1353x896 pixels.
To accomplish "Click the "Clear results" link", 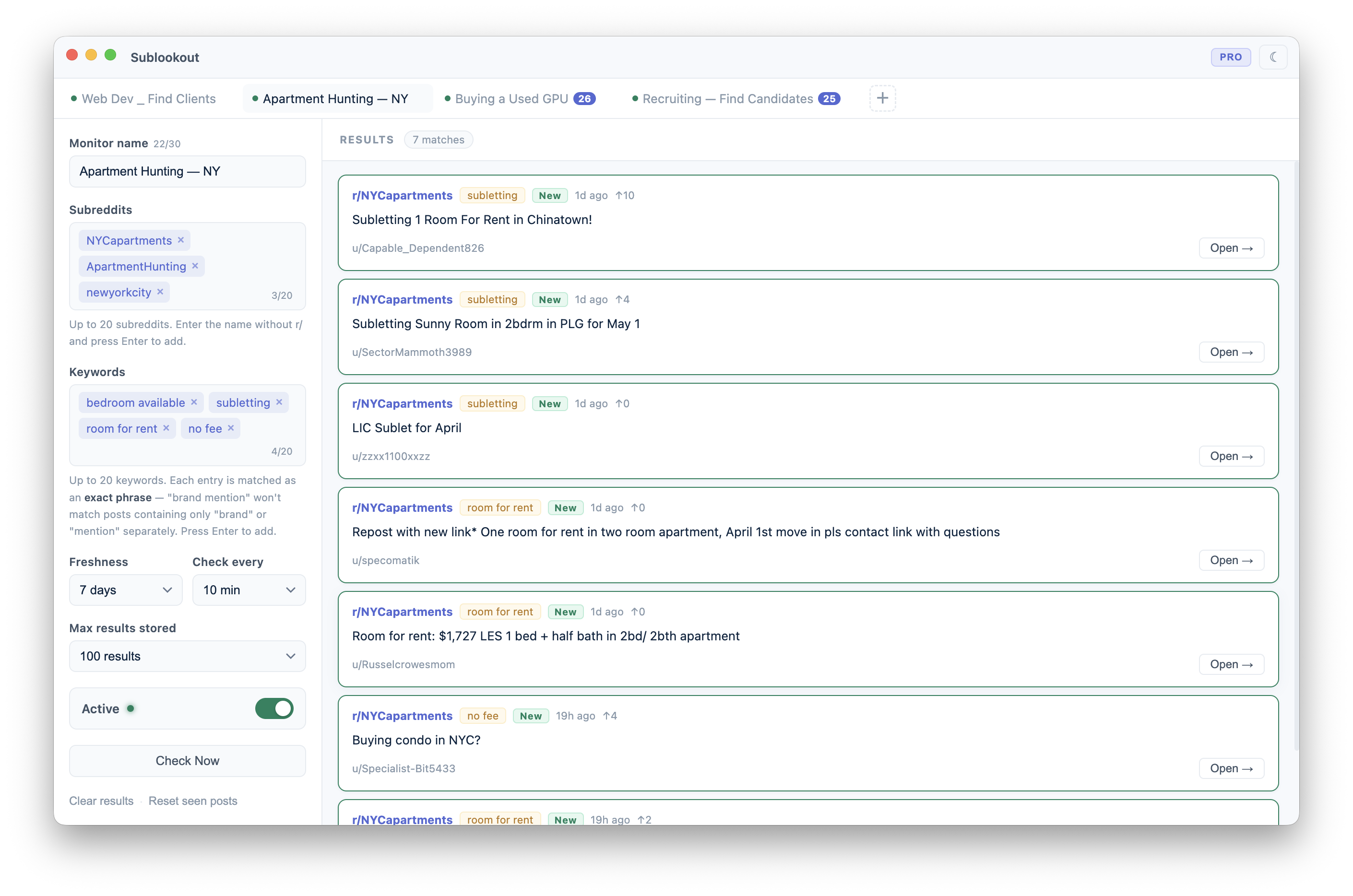I will [x=101, y=801].
